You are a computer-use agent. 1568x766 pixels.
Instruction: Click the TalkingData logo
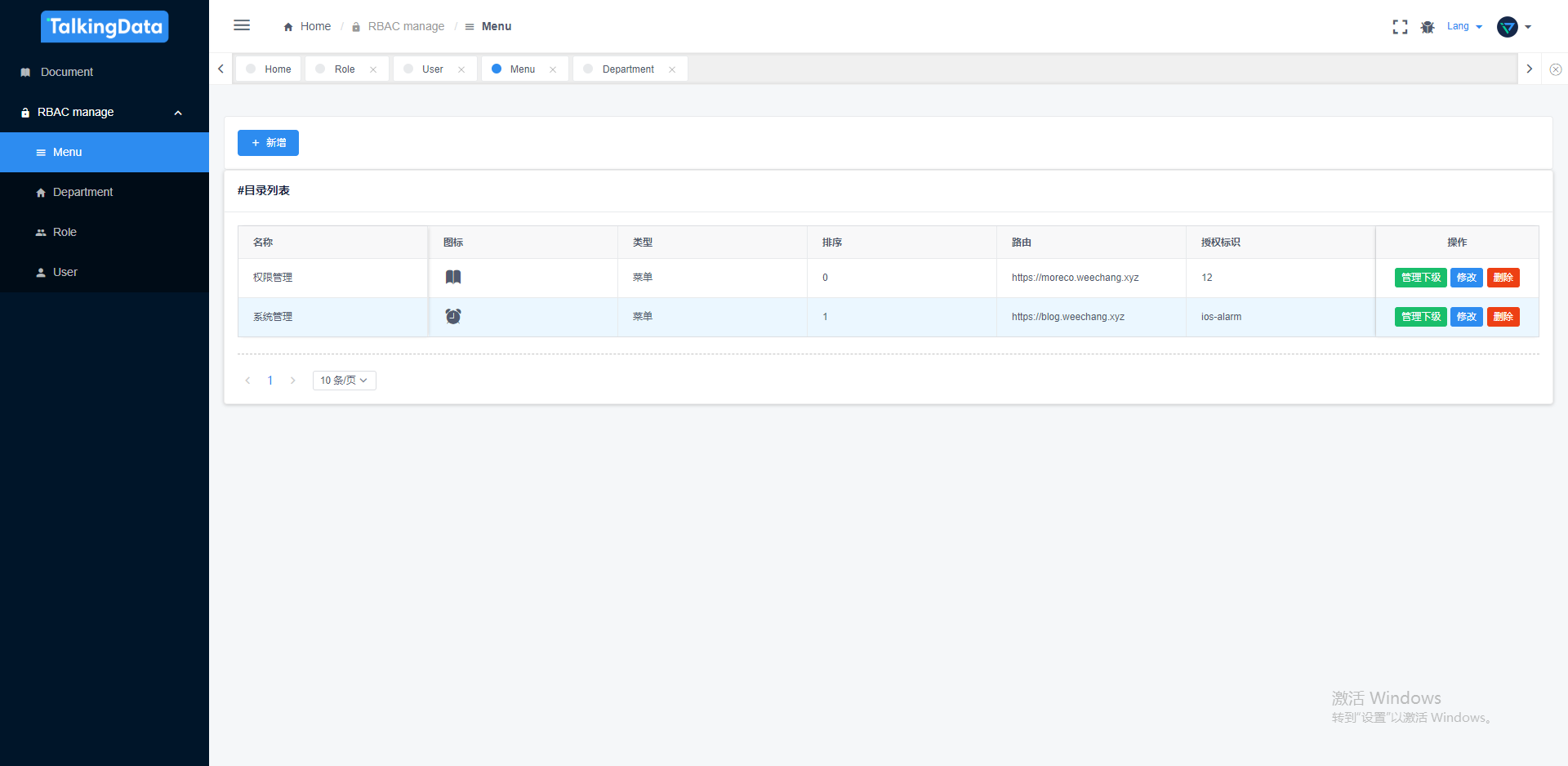pos(105,27)
